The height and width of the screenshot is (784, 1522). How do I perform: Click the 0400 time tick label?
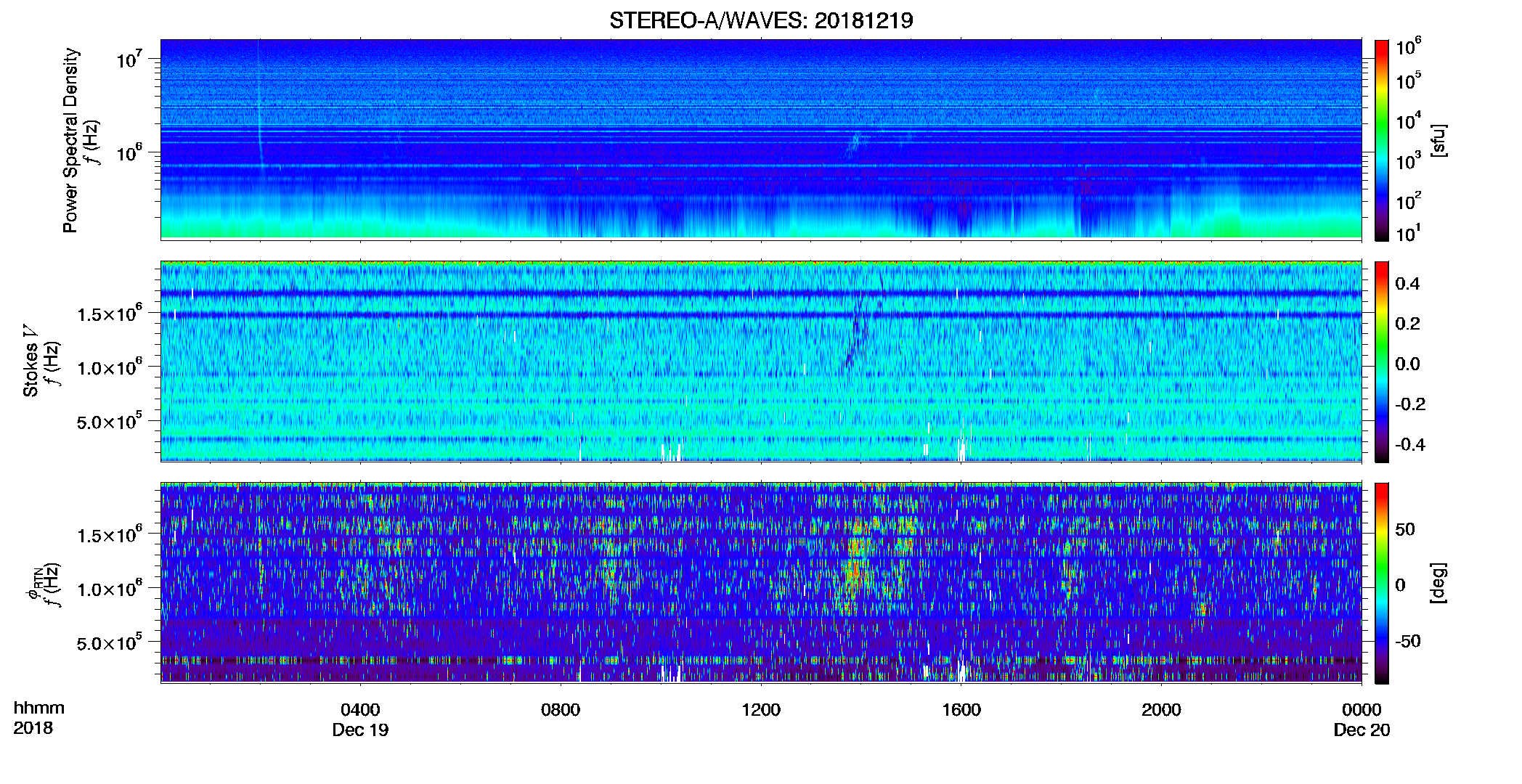click(360, 709)
